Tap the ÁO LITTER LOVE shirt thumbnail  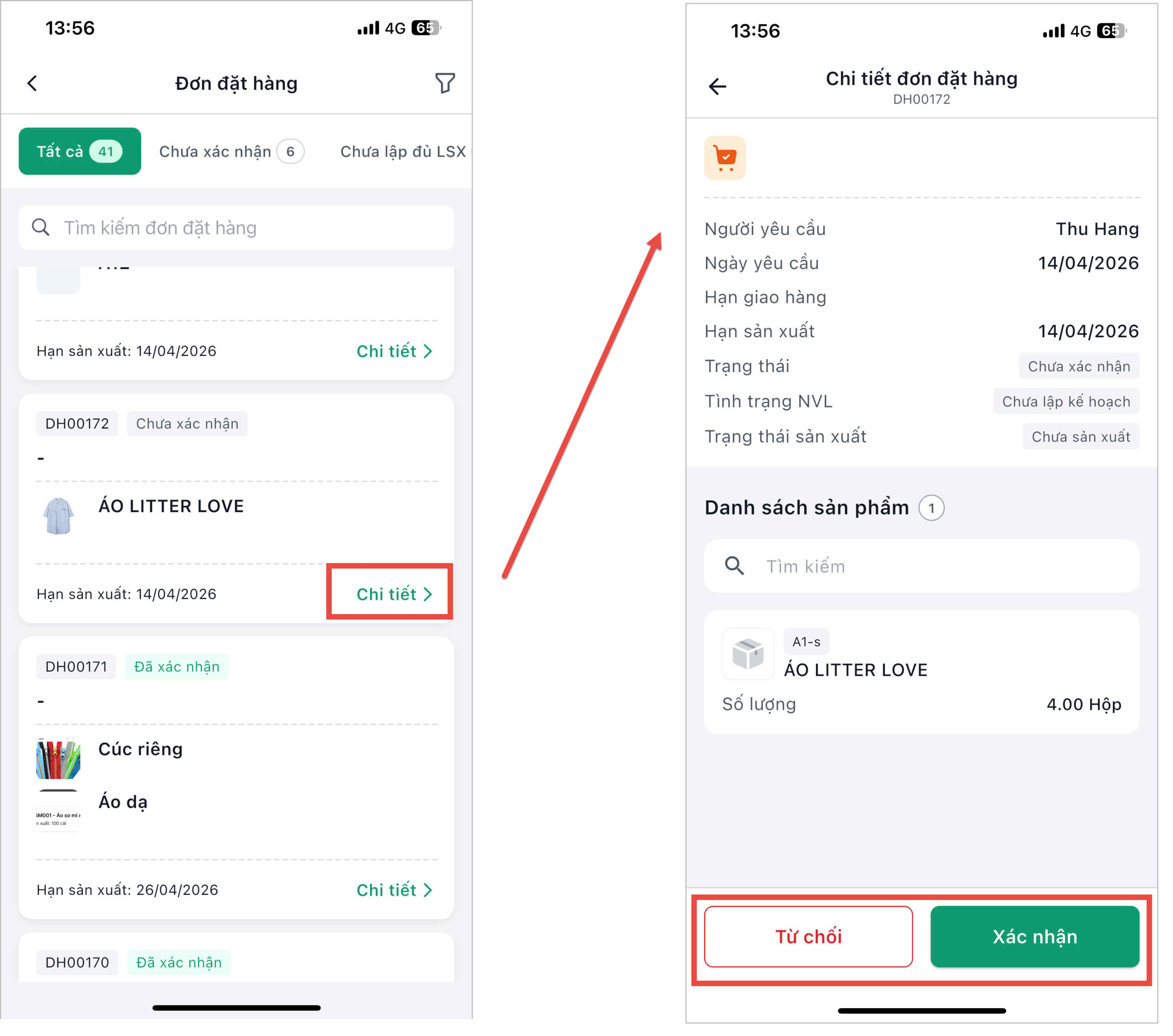(x=59, y=515)
